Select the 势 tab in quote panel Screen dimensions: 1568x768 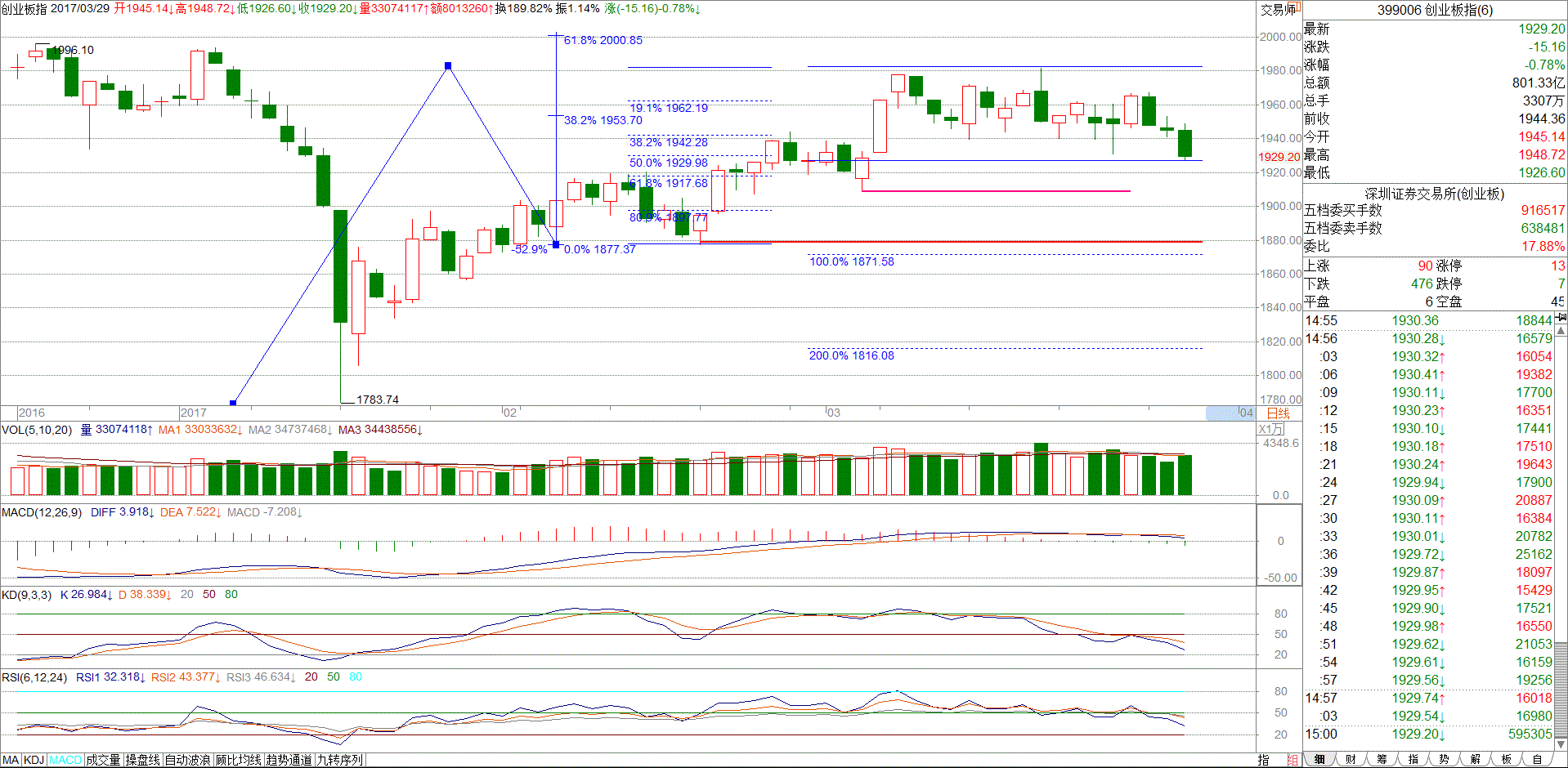(x=1443, y=759)
